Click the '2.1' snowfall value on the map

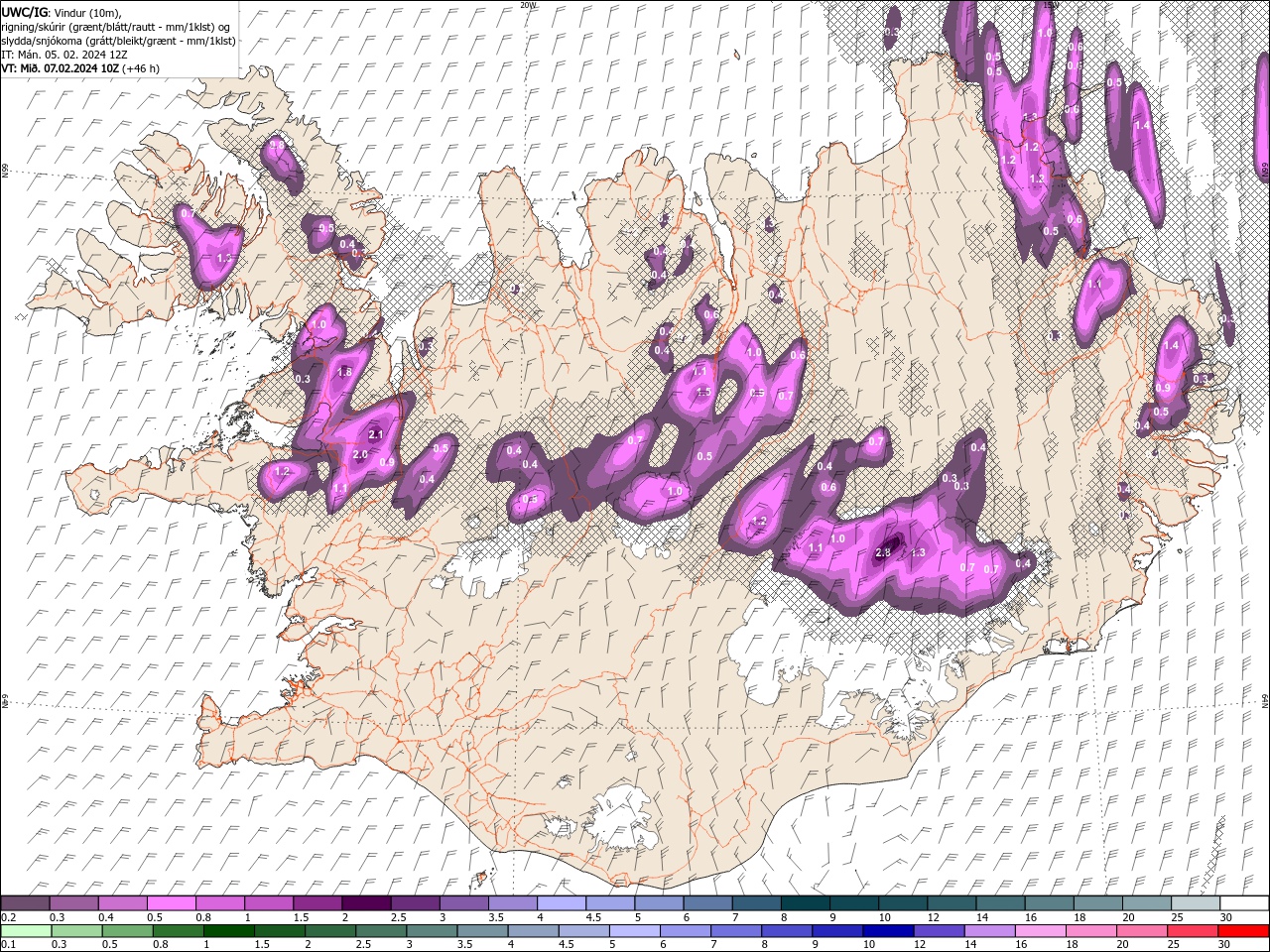pyautogui.click(x=376, y=434)
